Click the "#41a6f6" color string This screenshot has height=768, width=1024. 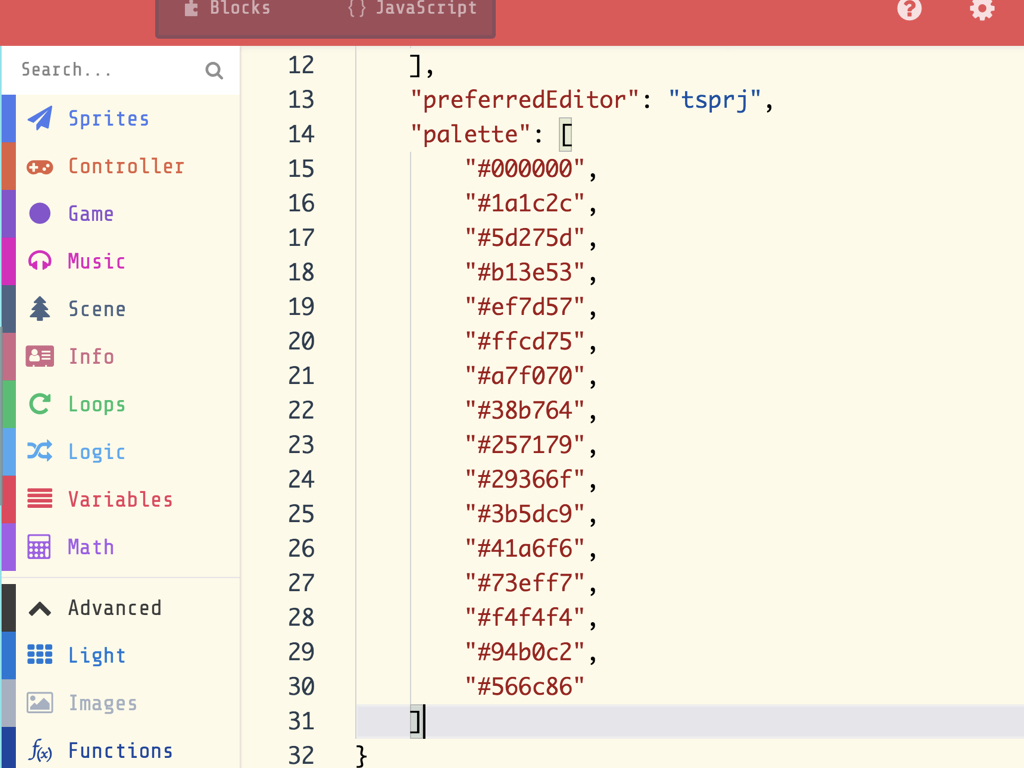[x=524, y=550]
